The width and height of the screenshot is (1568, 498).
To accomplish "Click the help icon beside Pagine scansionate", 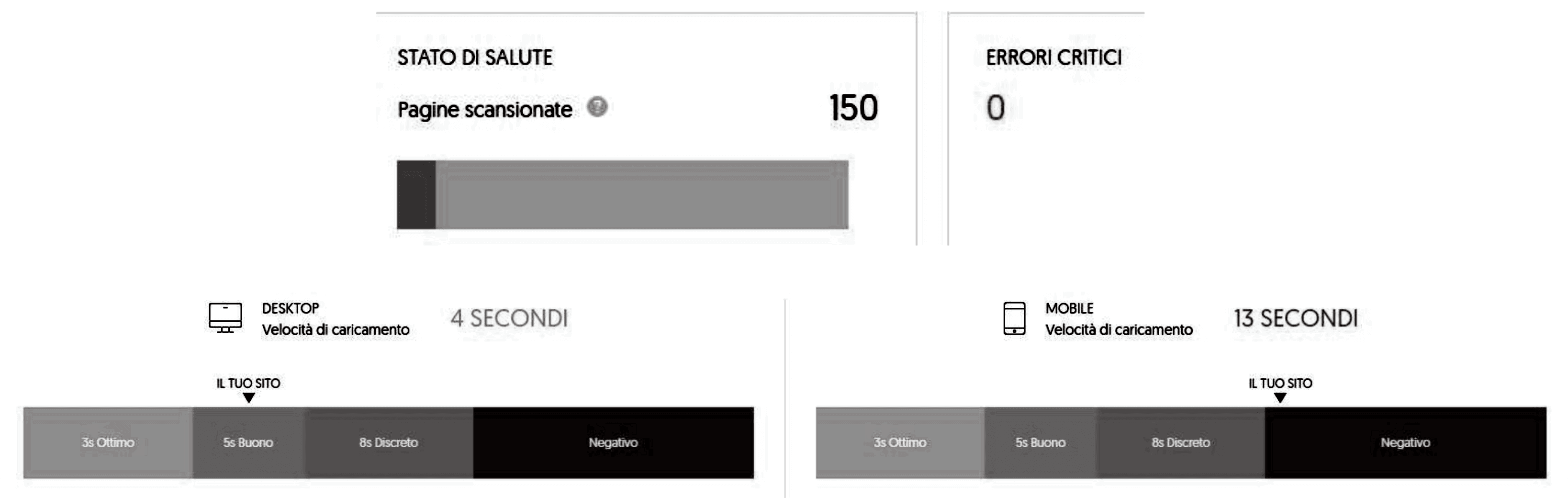I will pyautogui.click(x=597, y=107).
